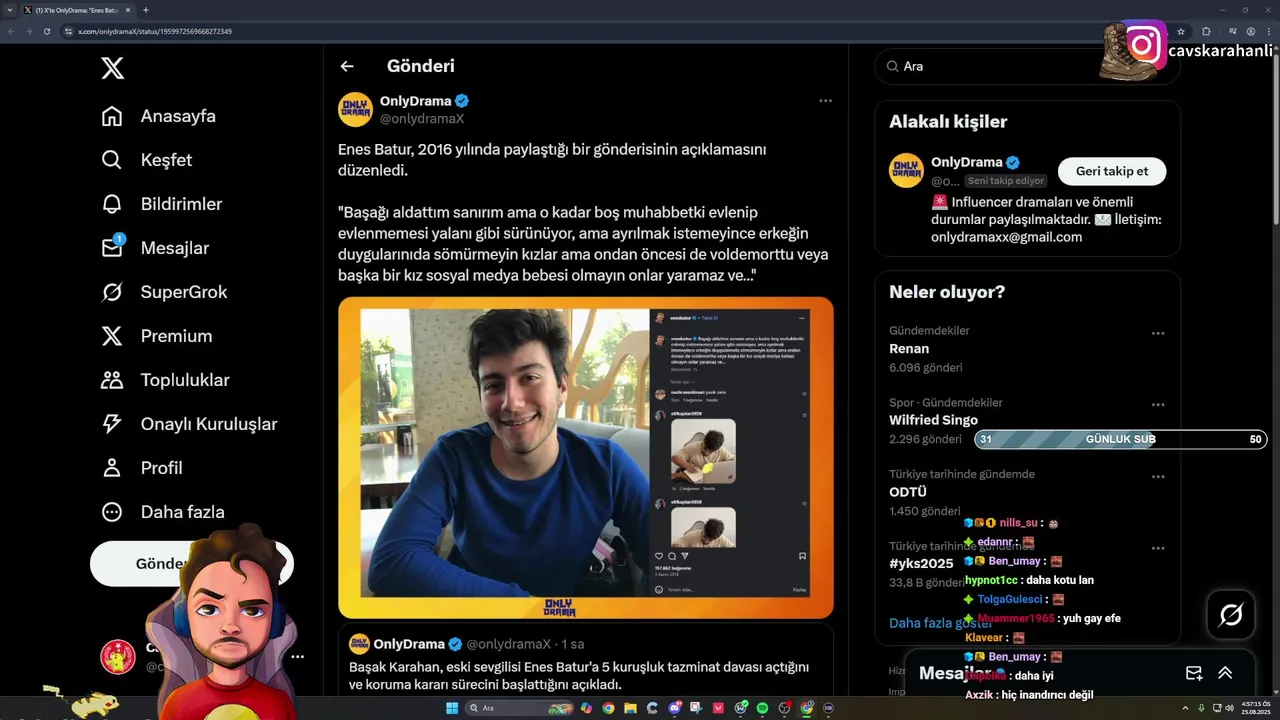Open the tab search dropdown arrow
This screenshot has width=1280, height=720.
[10, 10]
